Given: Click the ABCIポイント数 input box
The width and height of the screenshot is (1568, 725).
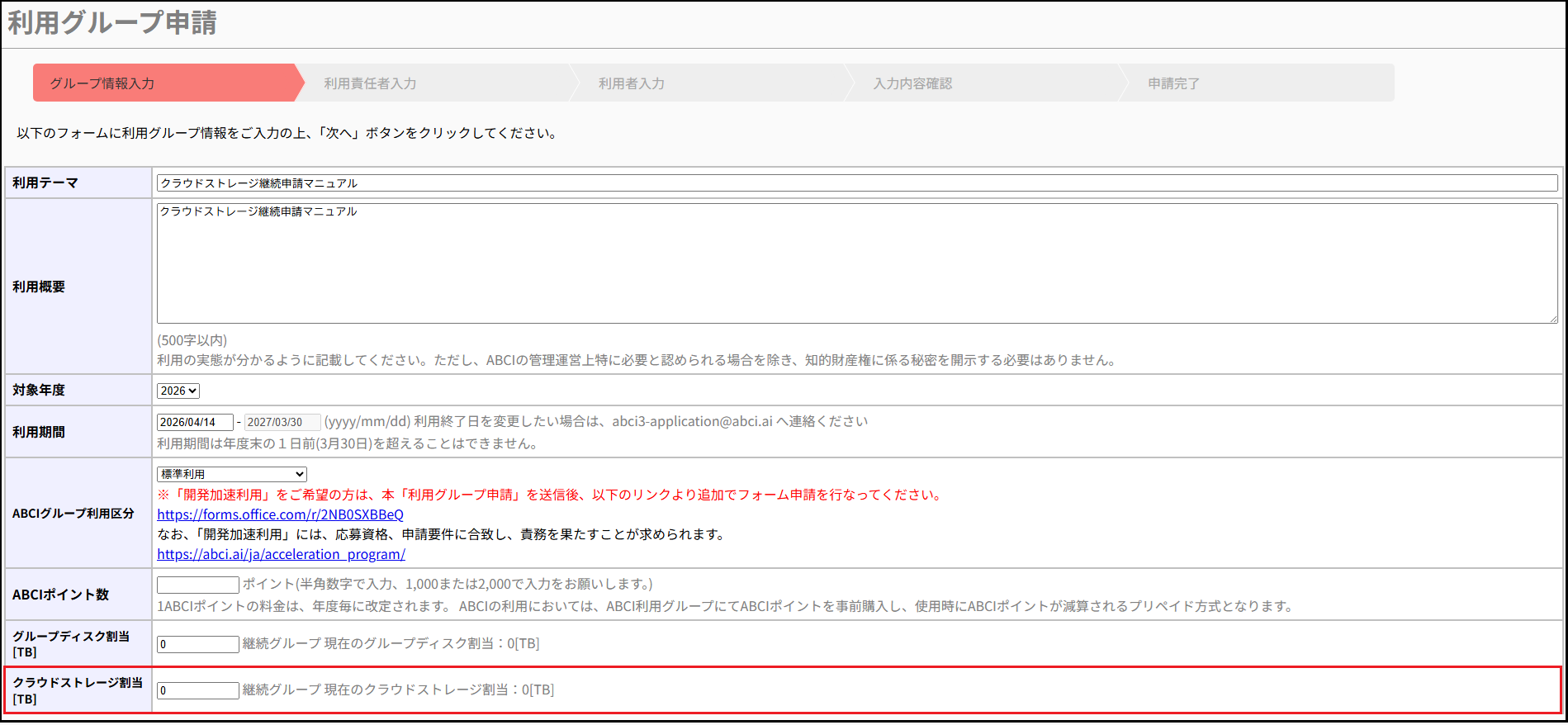Looking at the screenshot, I should 198,585.
